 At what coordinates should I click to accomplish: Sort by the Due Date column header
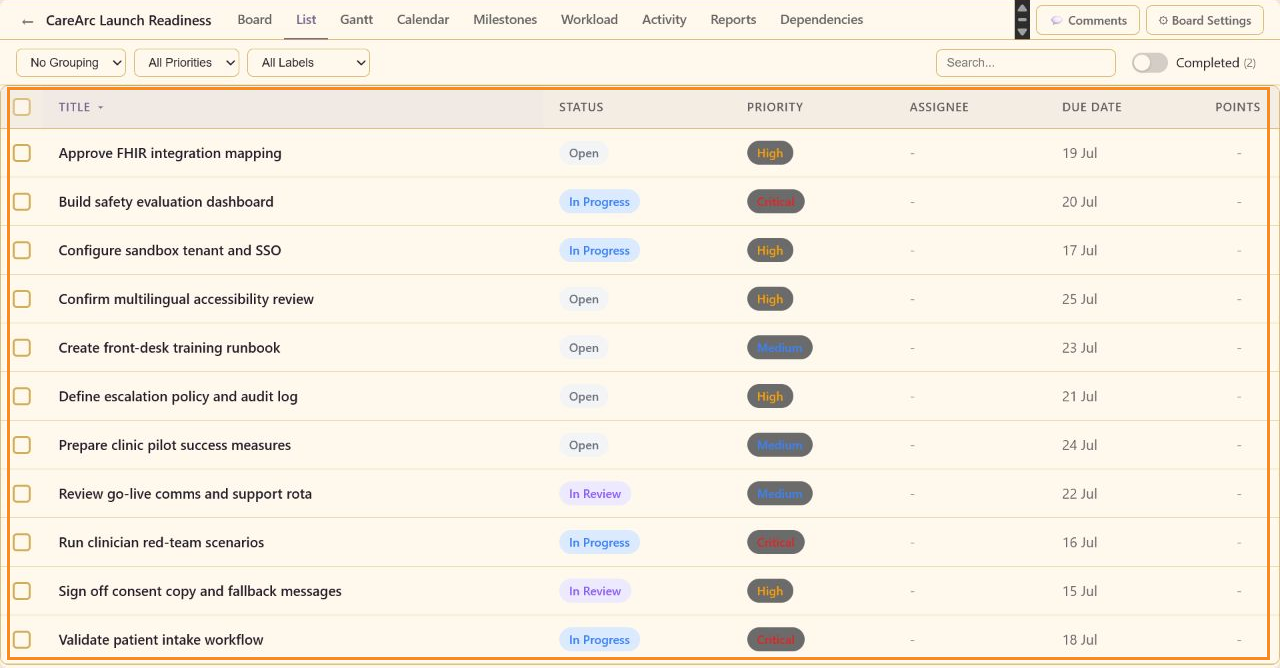(x=1092, y=107)
